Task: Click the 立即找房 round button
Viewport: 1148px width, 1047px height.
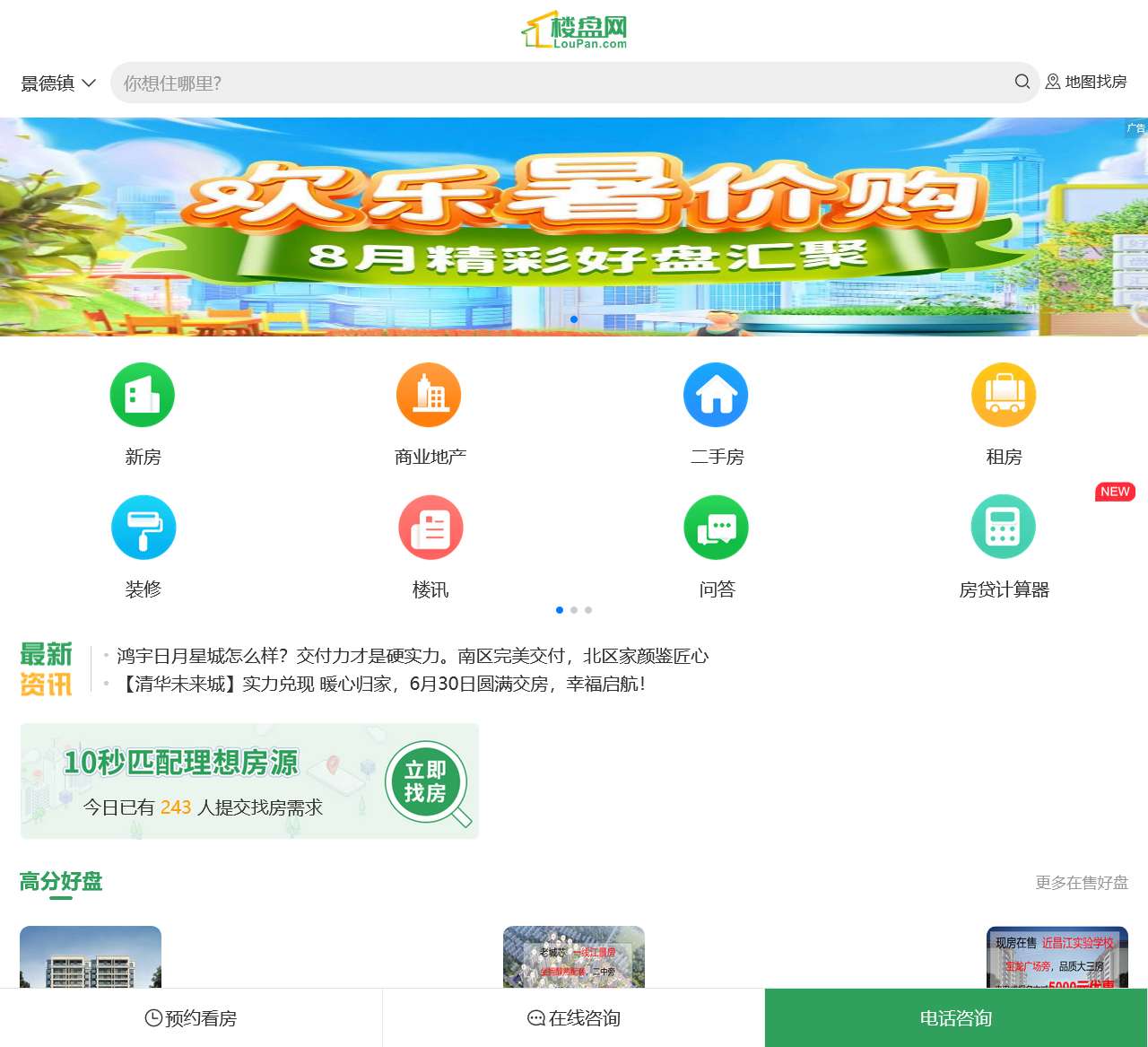Action: 427,781
